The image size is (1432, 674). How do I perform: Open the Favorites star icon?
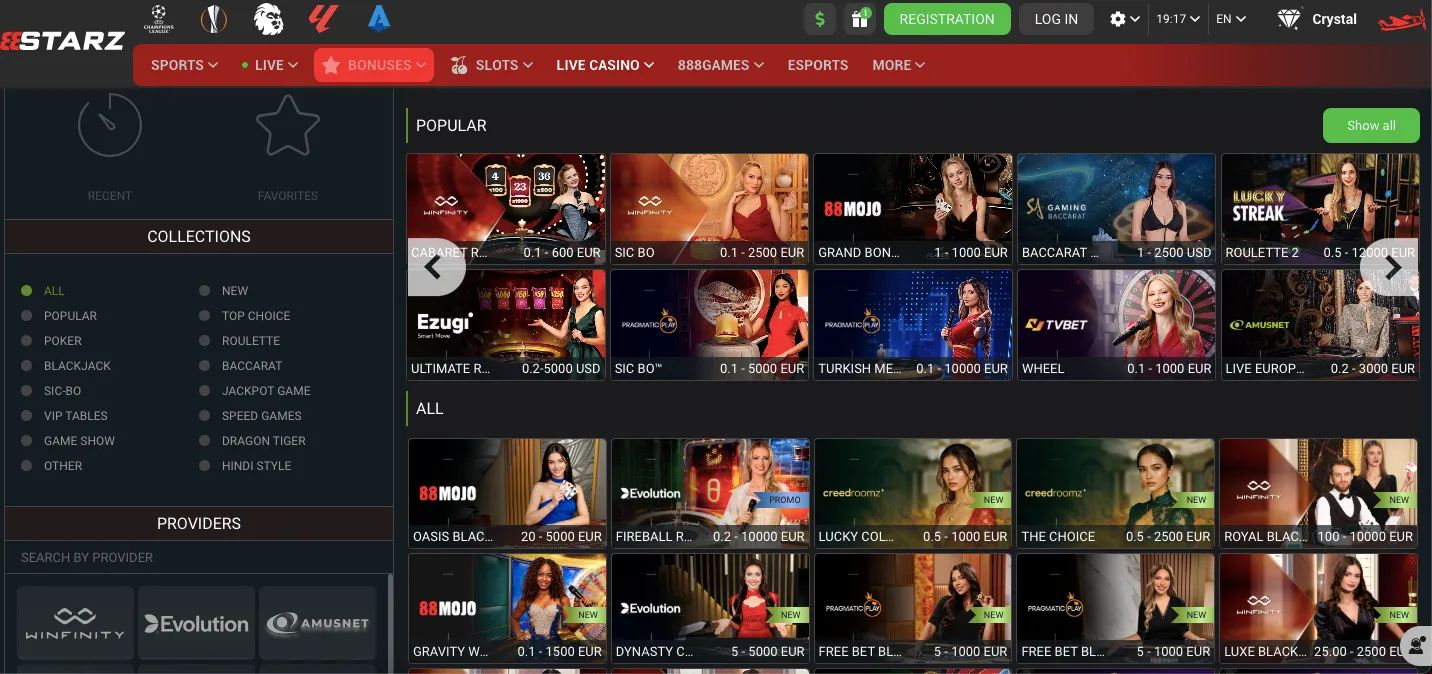288,125
